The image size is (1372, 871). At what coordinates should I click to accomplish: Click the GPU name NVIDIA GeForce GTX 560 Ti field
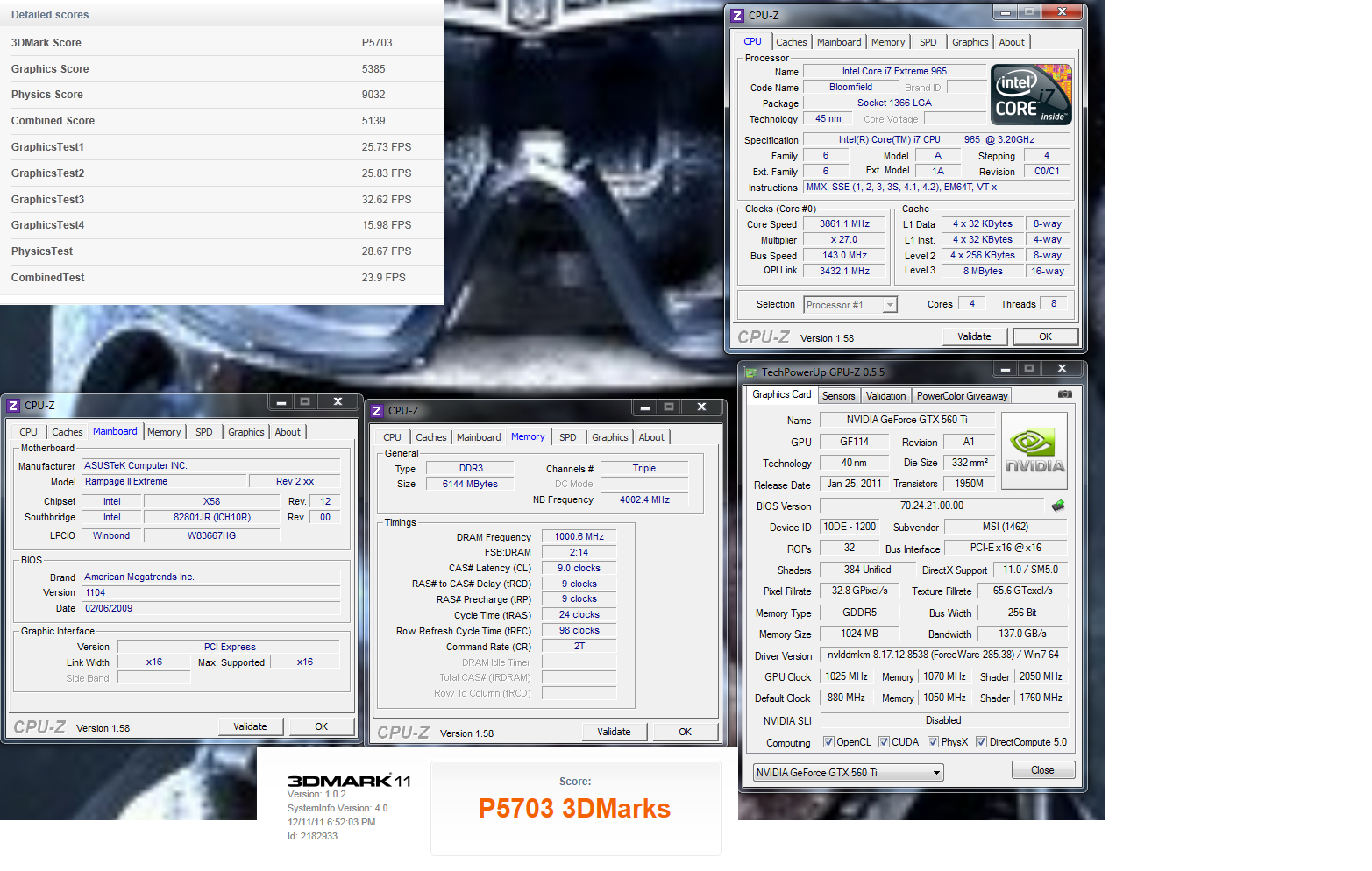point(907,420)
